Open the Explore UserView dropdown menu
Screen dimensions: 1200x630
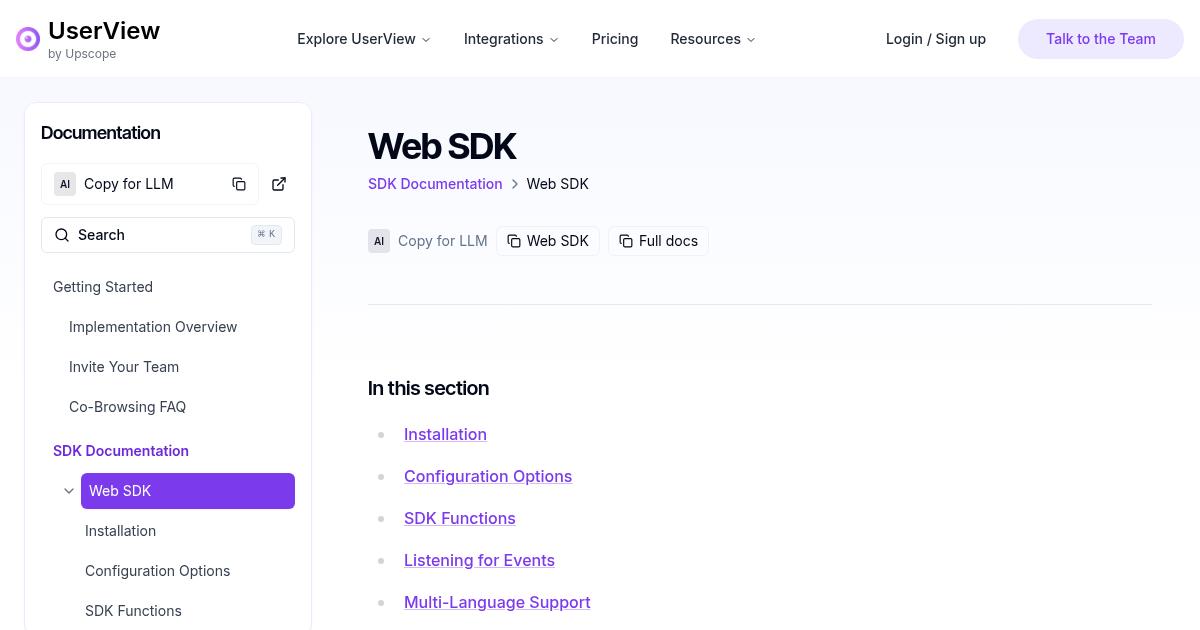point(364,39)
